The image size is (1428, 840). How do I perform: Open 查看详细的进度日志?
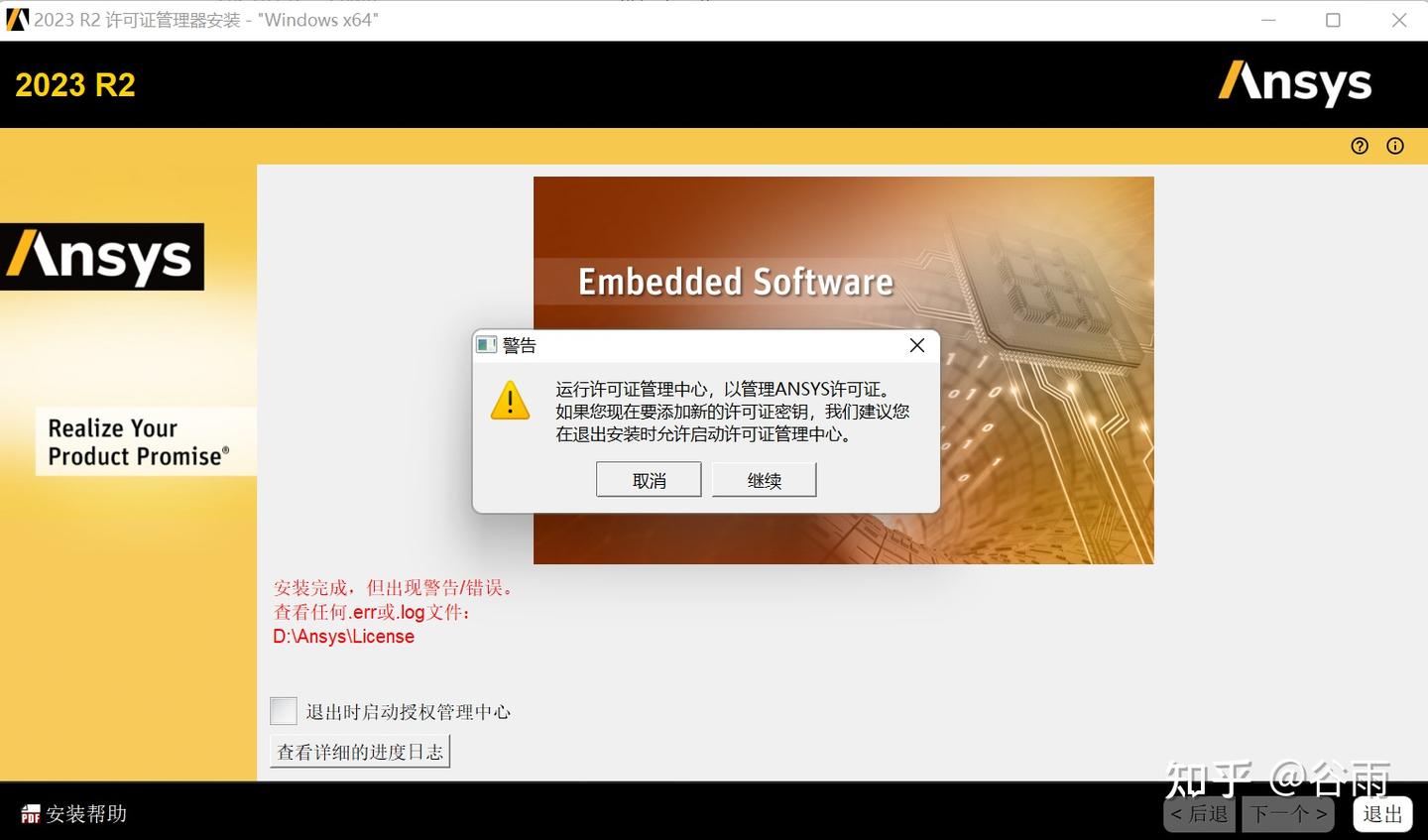[360, 751]
